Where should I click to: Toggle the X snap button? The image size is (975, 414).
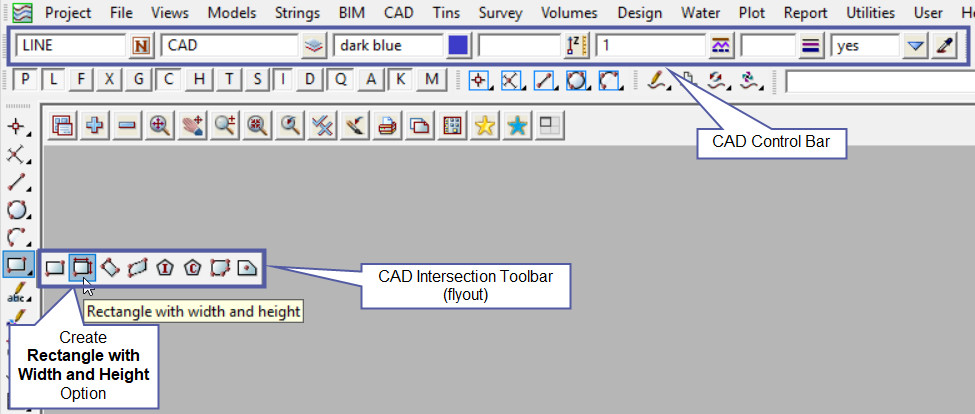click(109, 80)
